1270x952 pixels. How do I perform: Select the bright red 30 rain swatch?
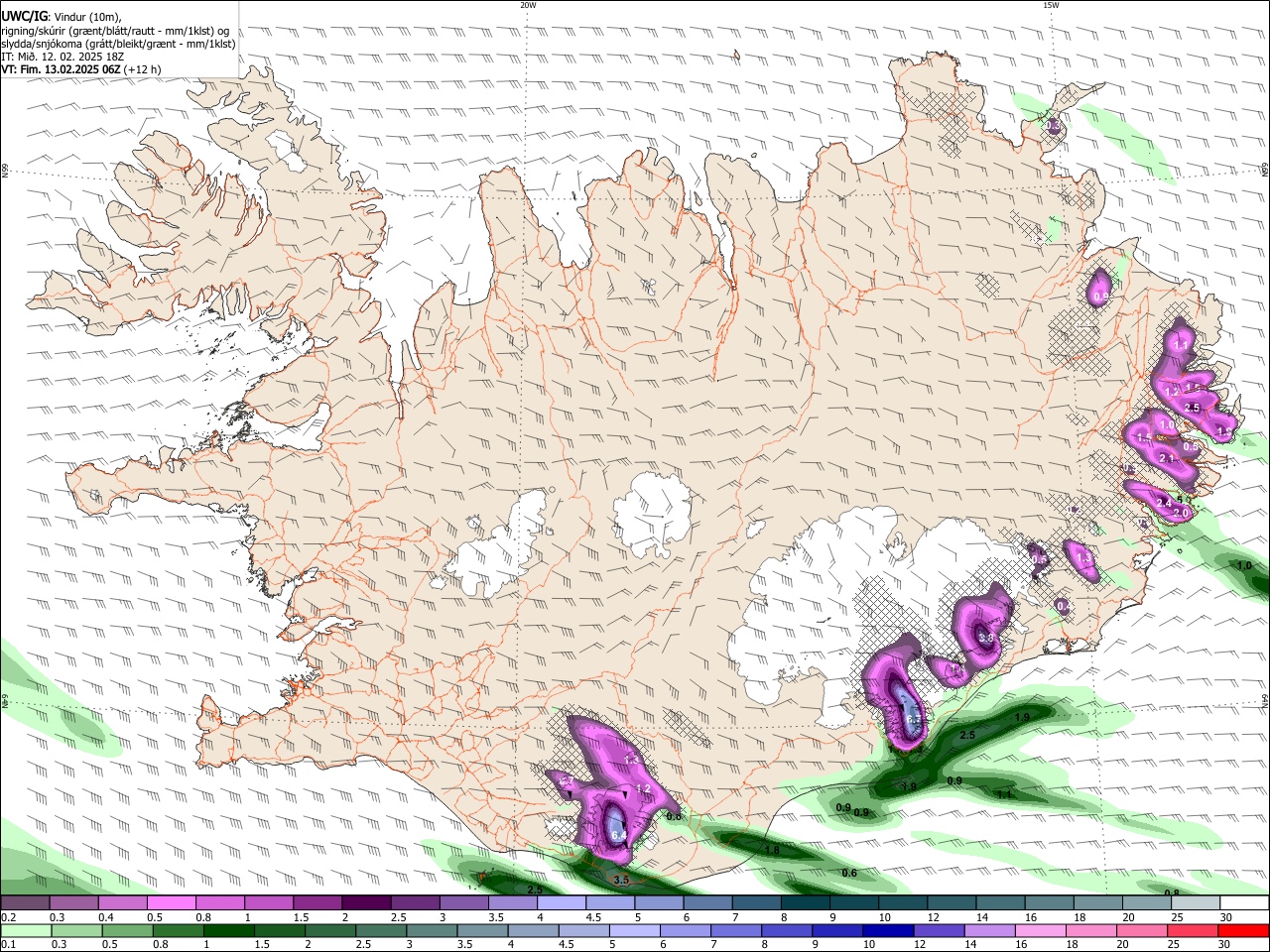[x=1243, y=931]
